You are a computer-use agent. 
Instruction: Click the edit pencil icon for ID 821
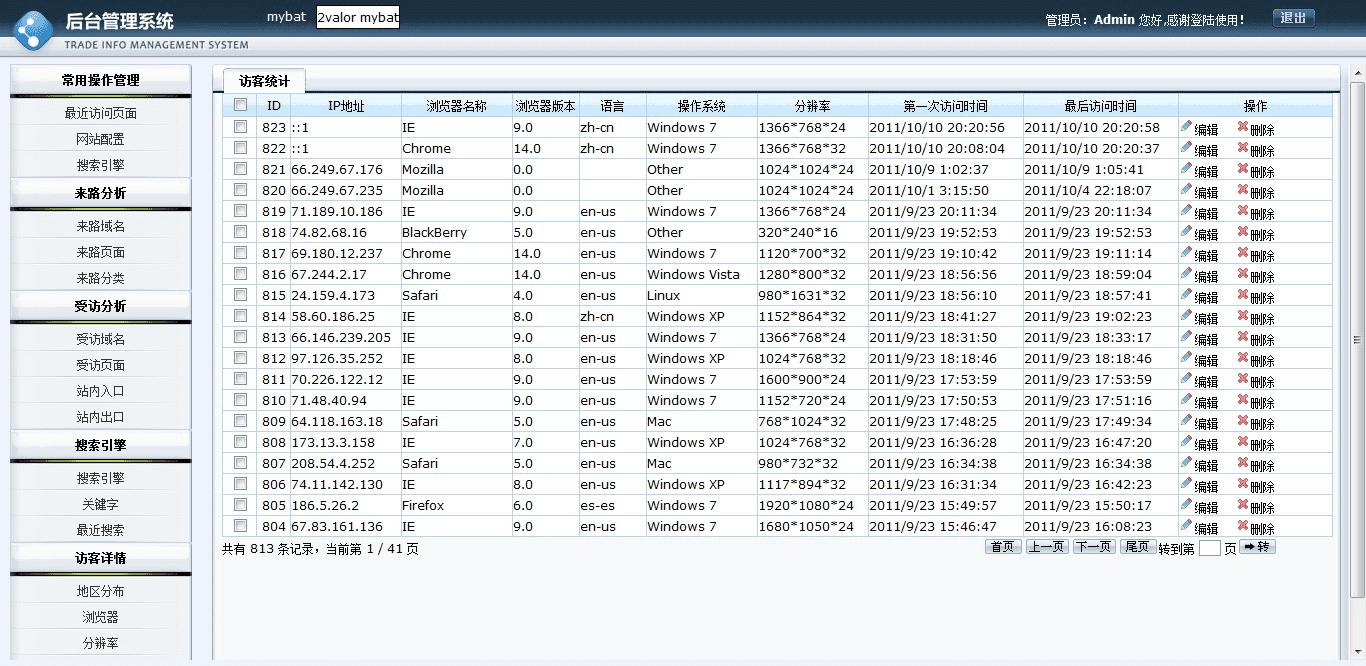point(1187,168)
